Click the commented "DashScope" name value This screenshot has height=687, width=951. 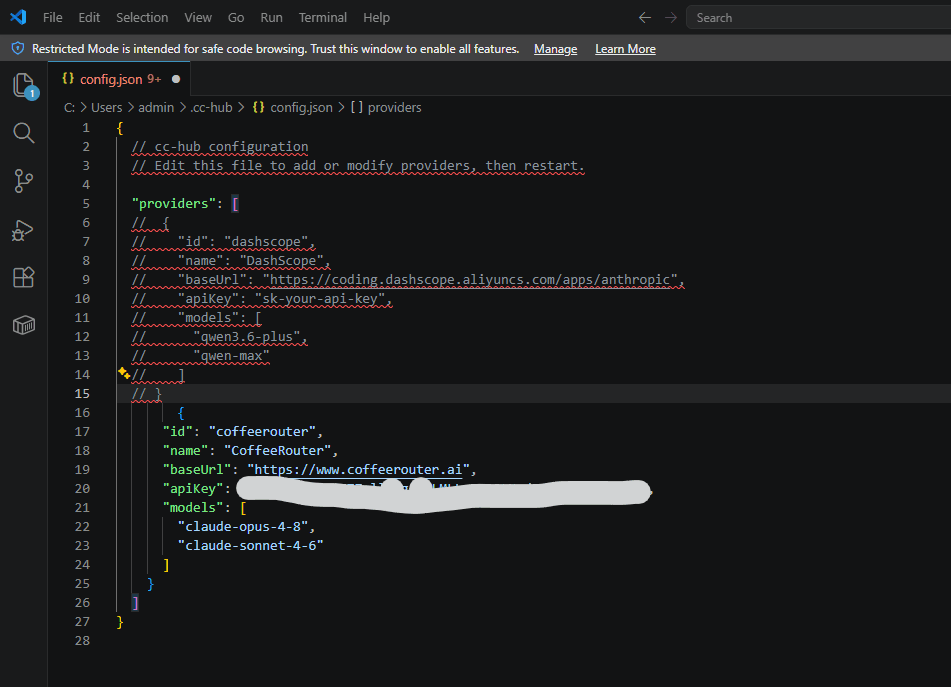(281, 261)
